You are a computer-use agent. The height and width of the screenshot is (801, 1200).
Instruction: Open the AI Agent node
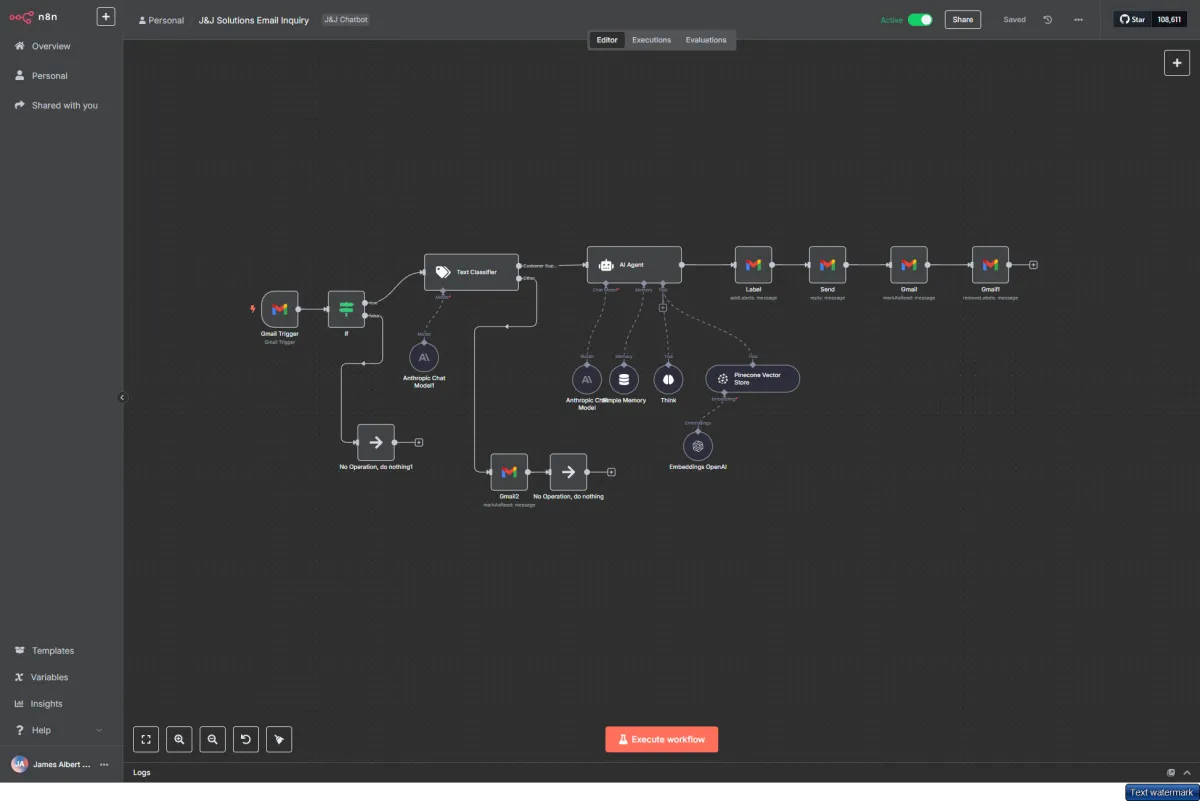click(633, 265)
